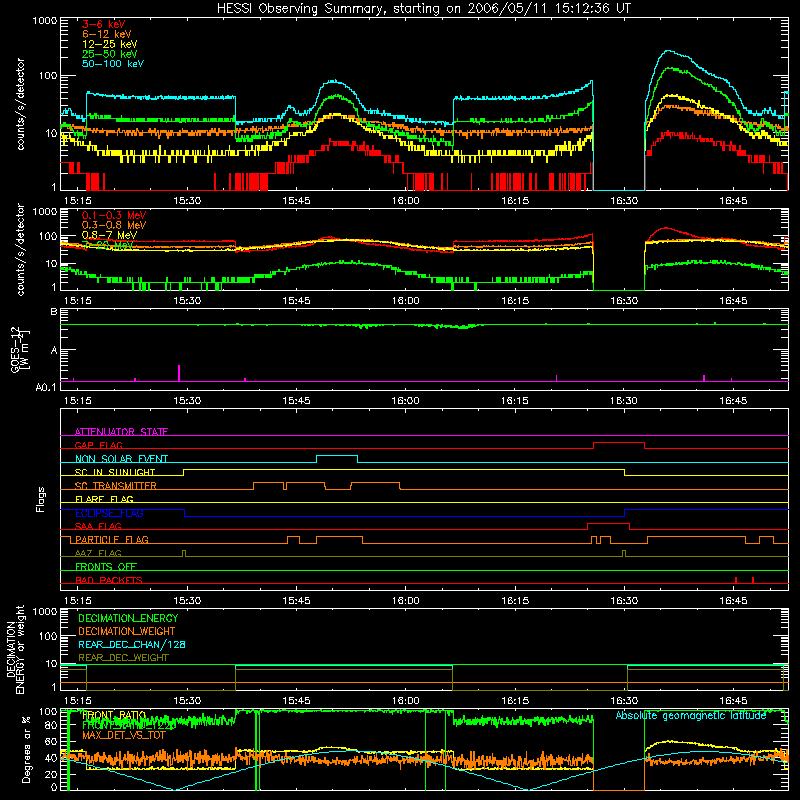Click the red "3-6 keV" legend label
800x800 pixels.
pos(104,24)
